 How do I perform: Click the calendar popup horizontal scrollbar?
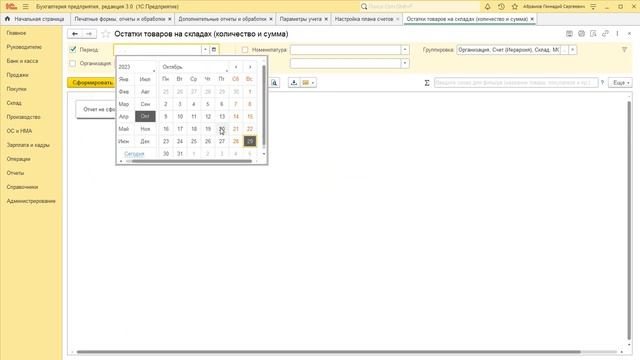[x=192, y=161]
